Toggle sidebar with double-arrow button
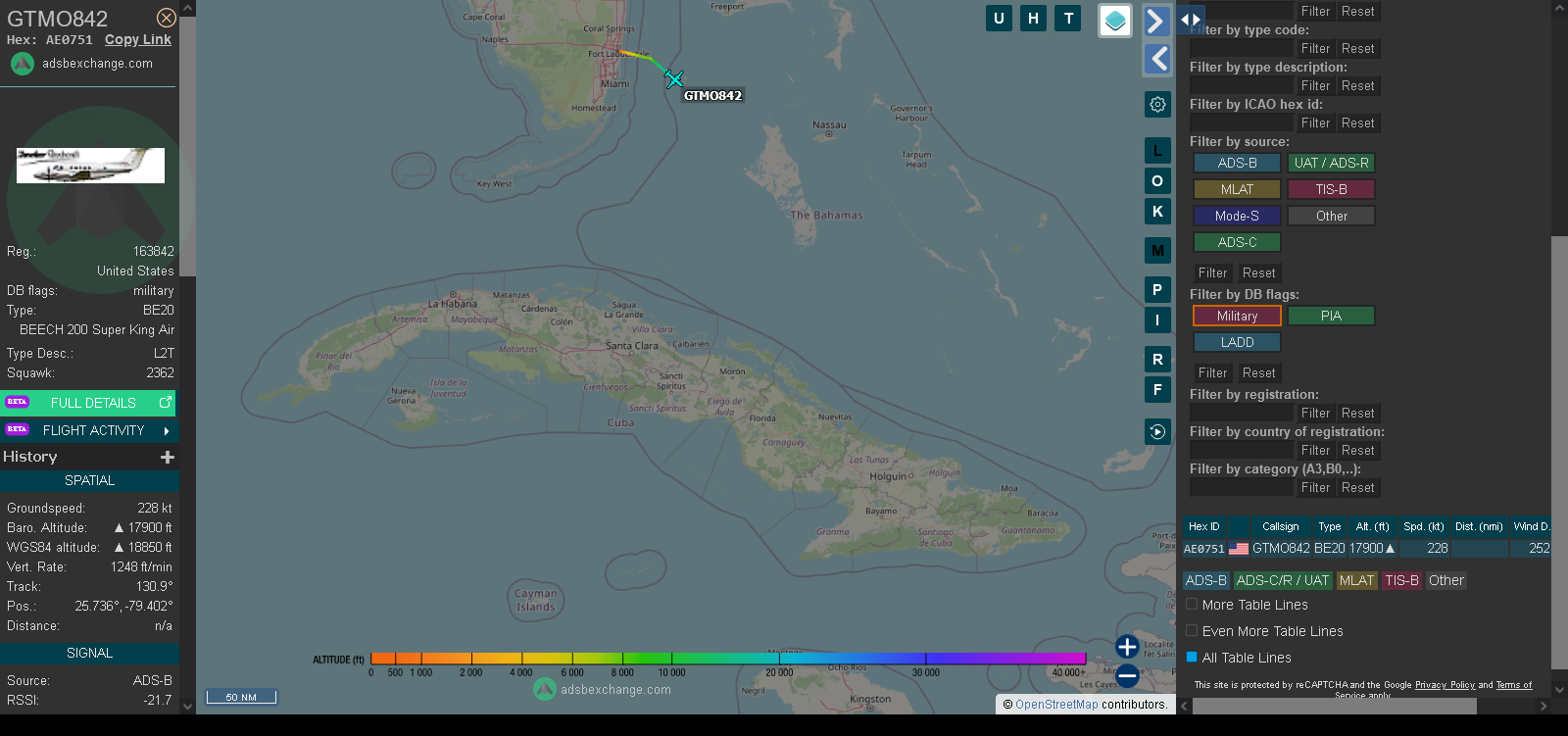The height and width of the screenshot is (736, 1568). (1190, 19)
